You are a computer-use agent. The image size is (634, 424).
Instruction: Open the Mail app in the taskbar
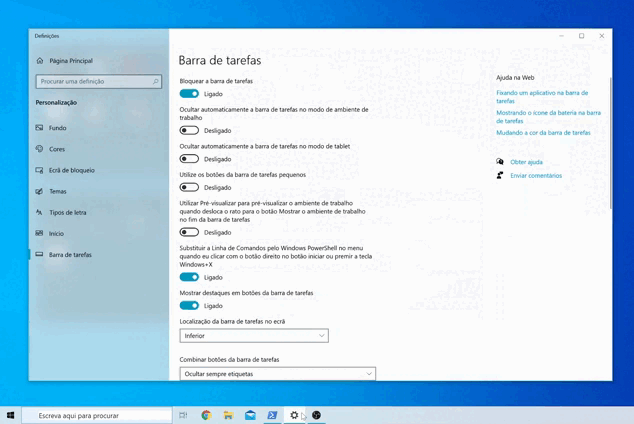pos(250,415)
